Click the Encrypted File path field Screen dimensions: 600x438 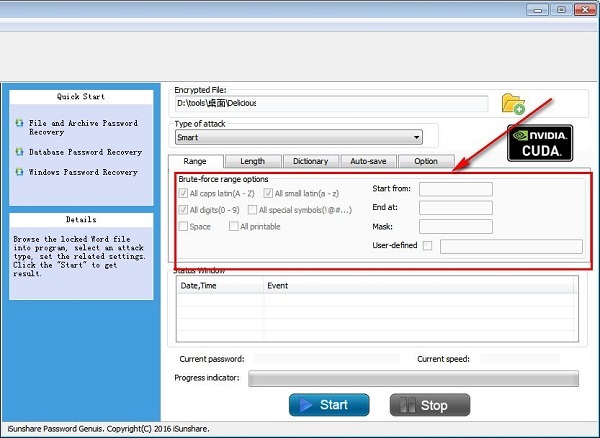pos(331,103)
